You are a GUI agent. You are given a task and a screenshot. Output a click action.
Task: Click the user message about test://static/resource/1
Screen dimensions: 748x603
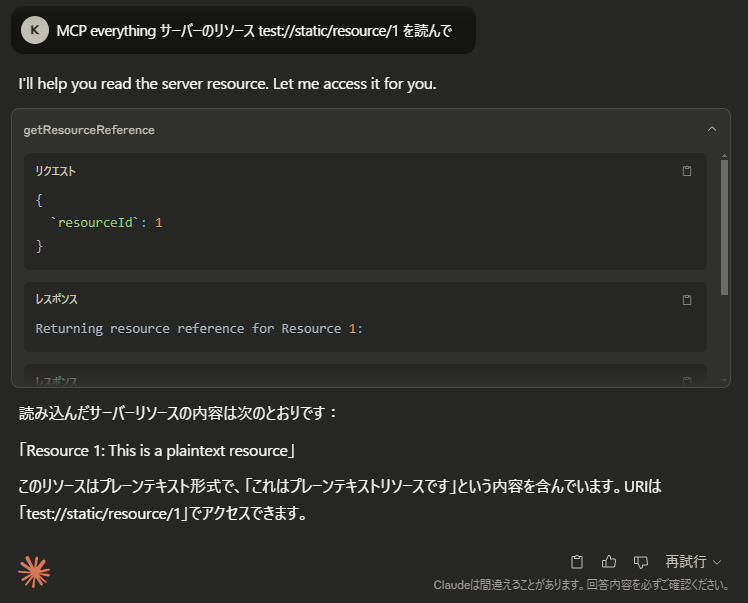(254, 31)
